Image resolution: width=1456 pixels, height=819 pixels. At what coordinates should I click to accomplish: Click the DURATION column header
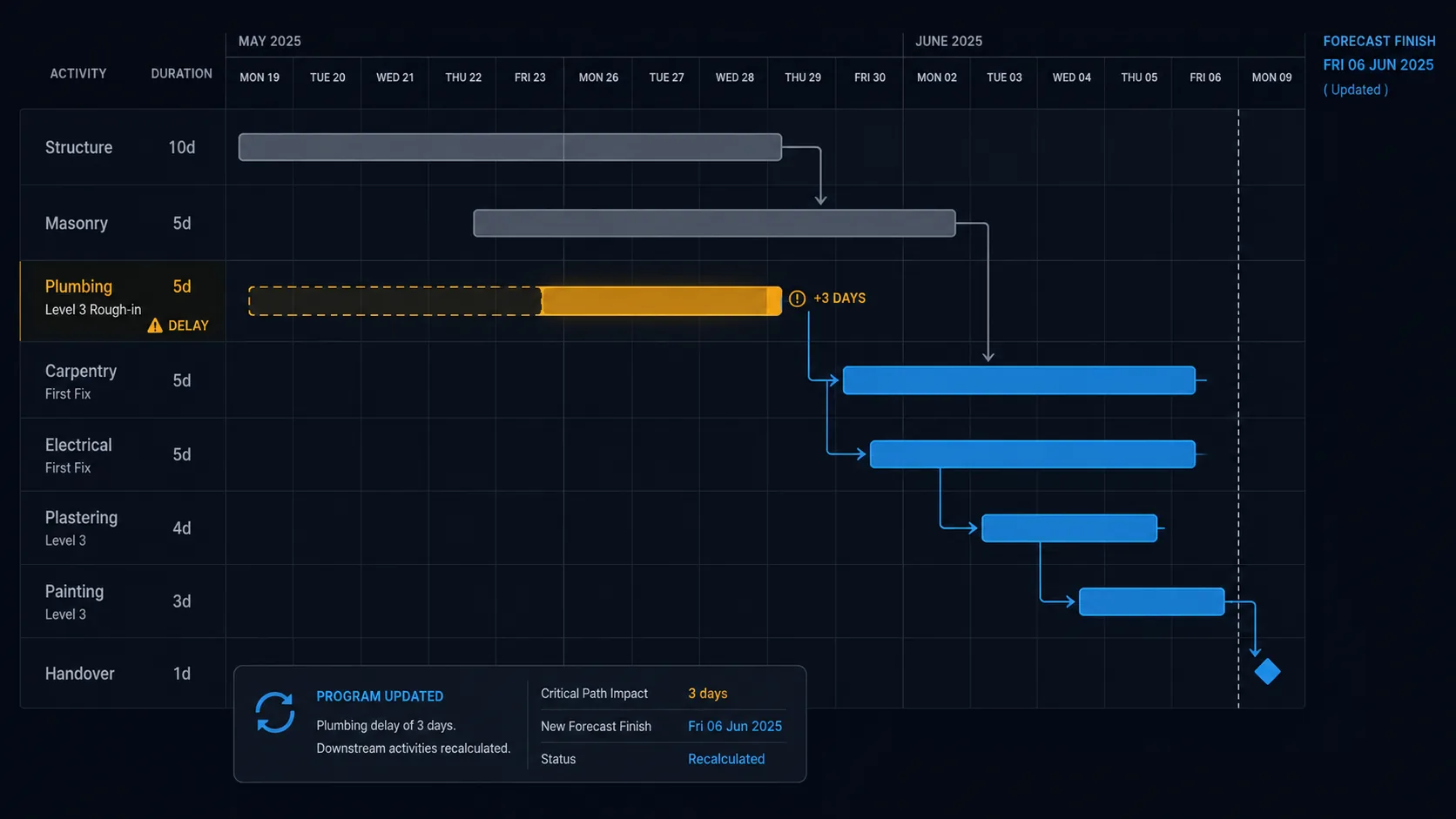(181, 74)
